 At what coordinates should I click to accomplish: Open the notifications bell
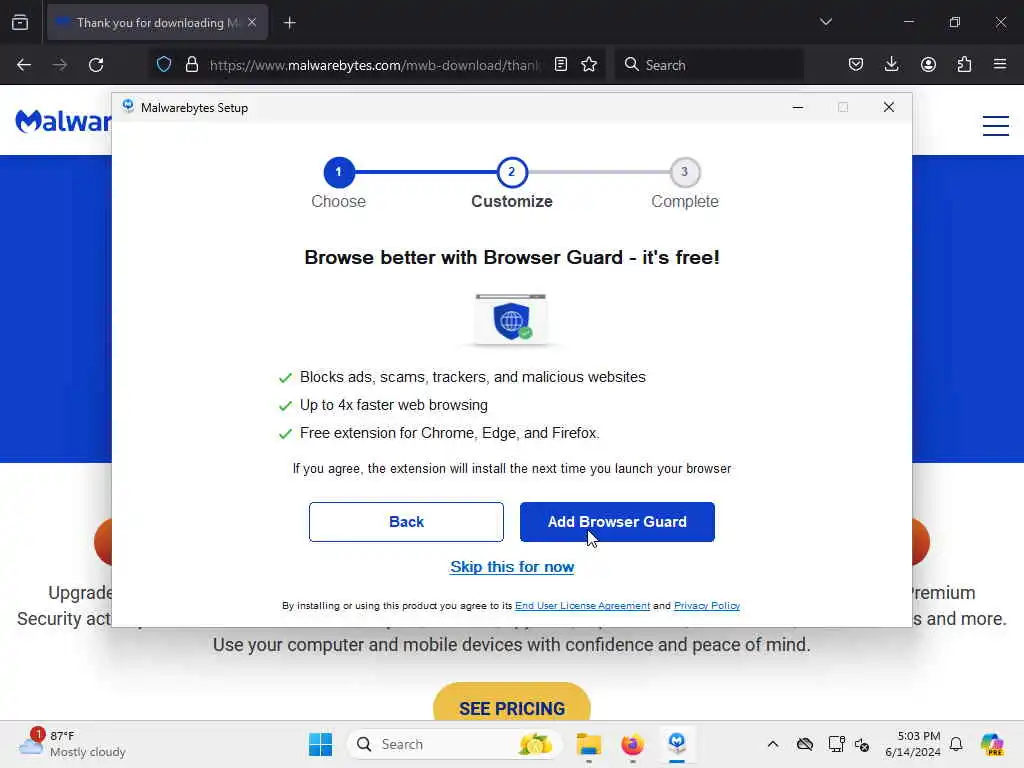tap(956, 744)
